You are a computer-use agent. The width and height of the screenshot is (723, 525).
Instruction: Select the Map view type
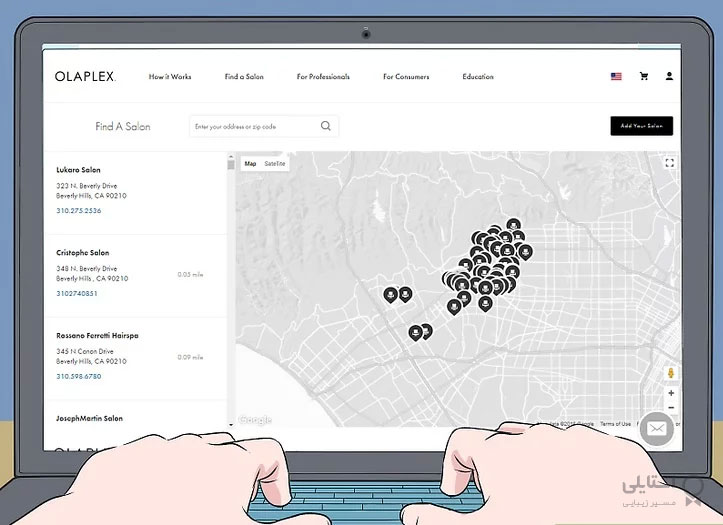pyautogui.click(x=250, y=163)
